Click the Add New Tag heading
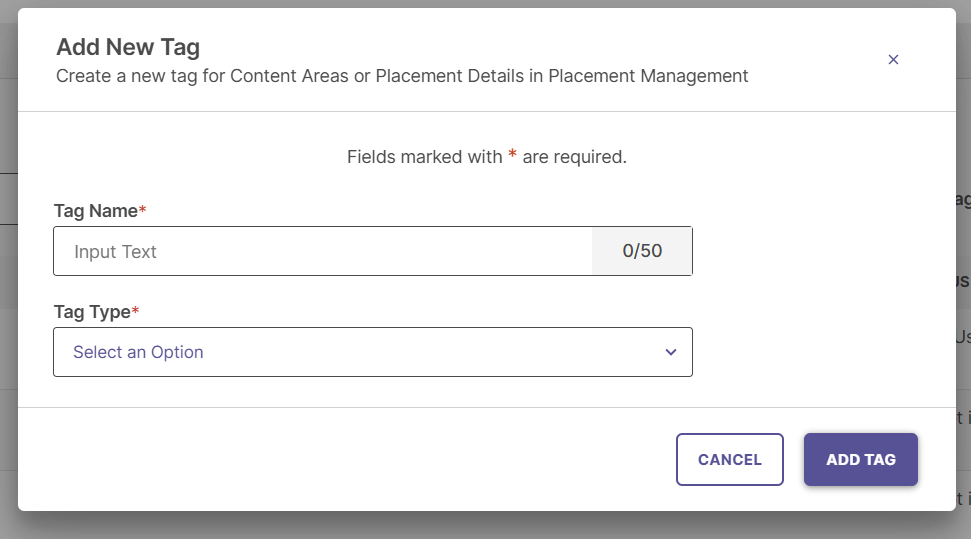Image resolution: width=971 pixels, height=539 pixels. (x=128, y=47)
